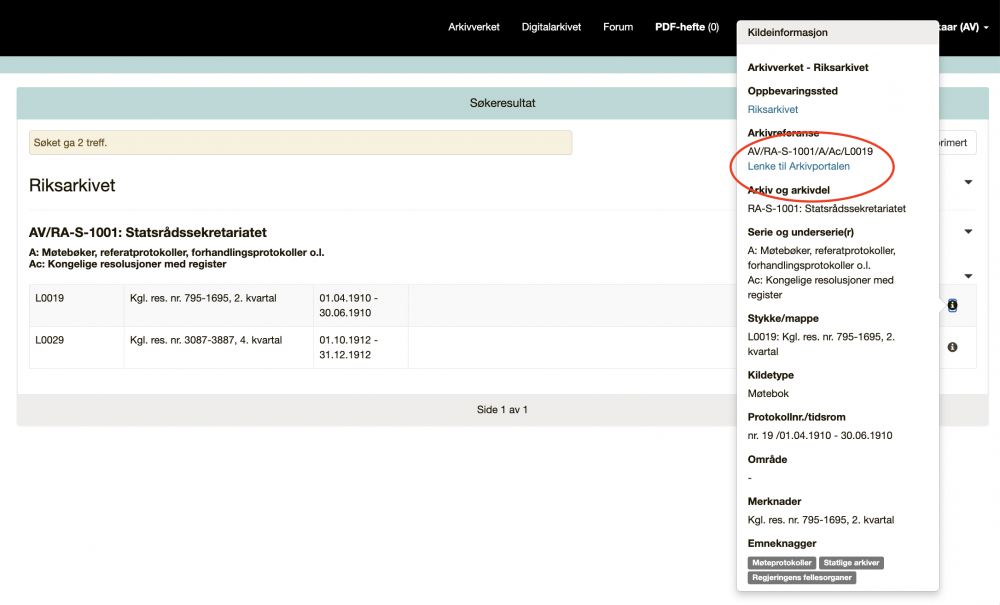Screen dimensions: 1000x605
Task: Select the Møteprotokoller emneknagg tag
Action: point(781,562)
